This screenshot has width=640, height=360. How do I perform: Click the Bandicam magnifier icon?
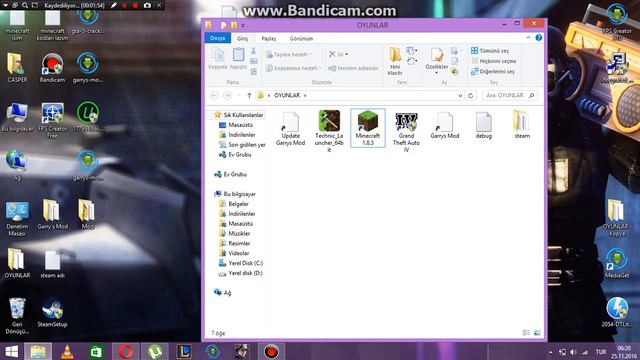[25, 5]
